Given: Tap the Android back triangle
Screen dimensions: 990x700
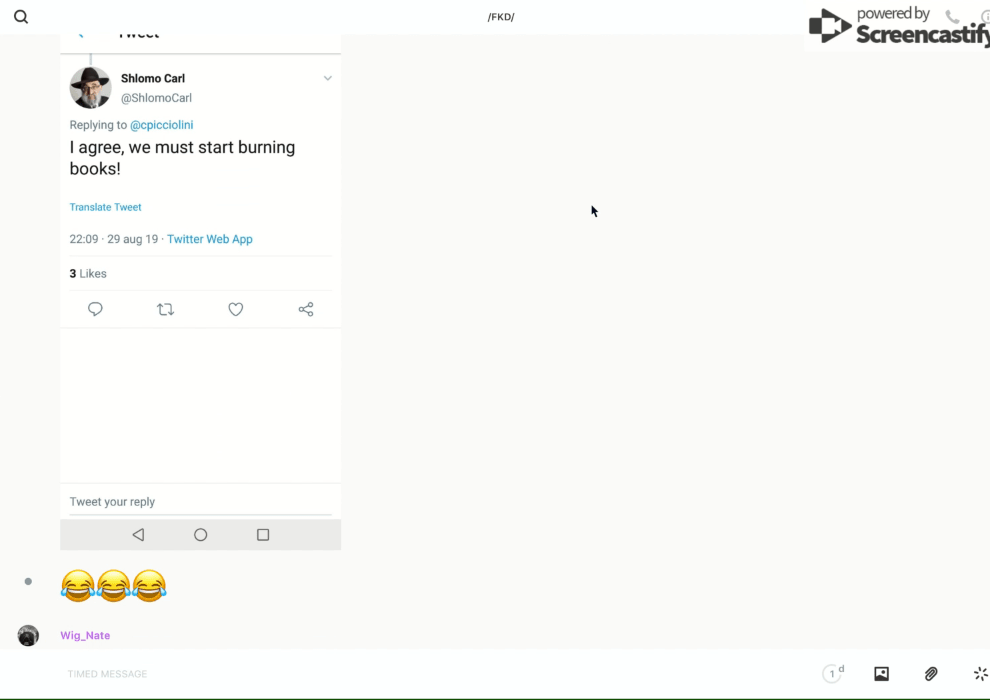Looking at the screenshot, I should (138, 535).
